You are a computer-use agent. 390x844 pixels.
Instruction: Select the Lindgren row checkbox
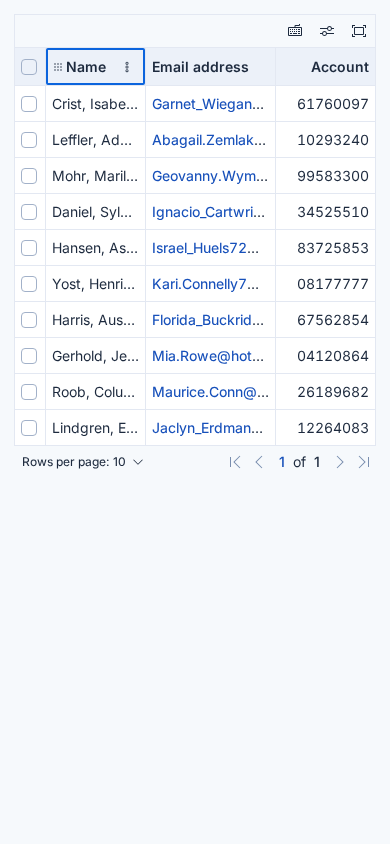(29, 428)
